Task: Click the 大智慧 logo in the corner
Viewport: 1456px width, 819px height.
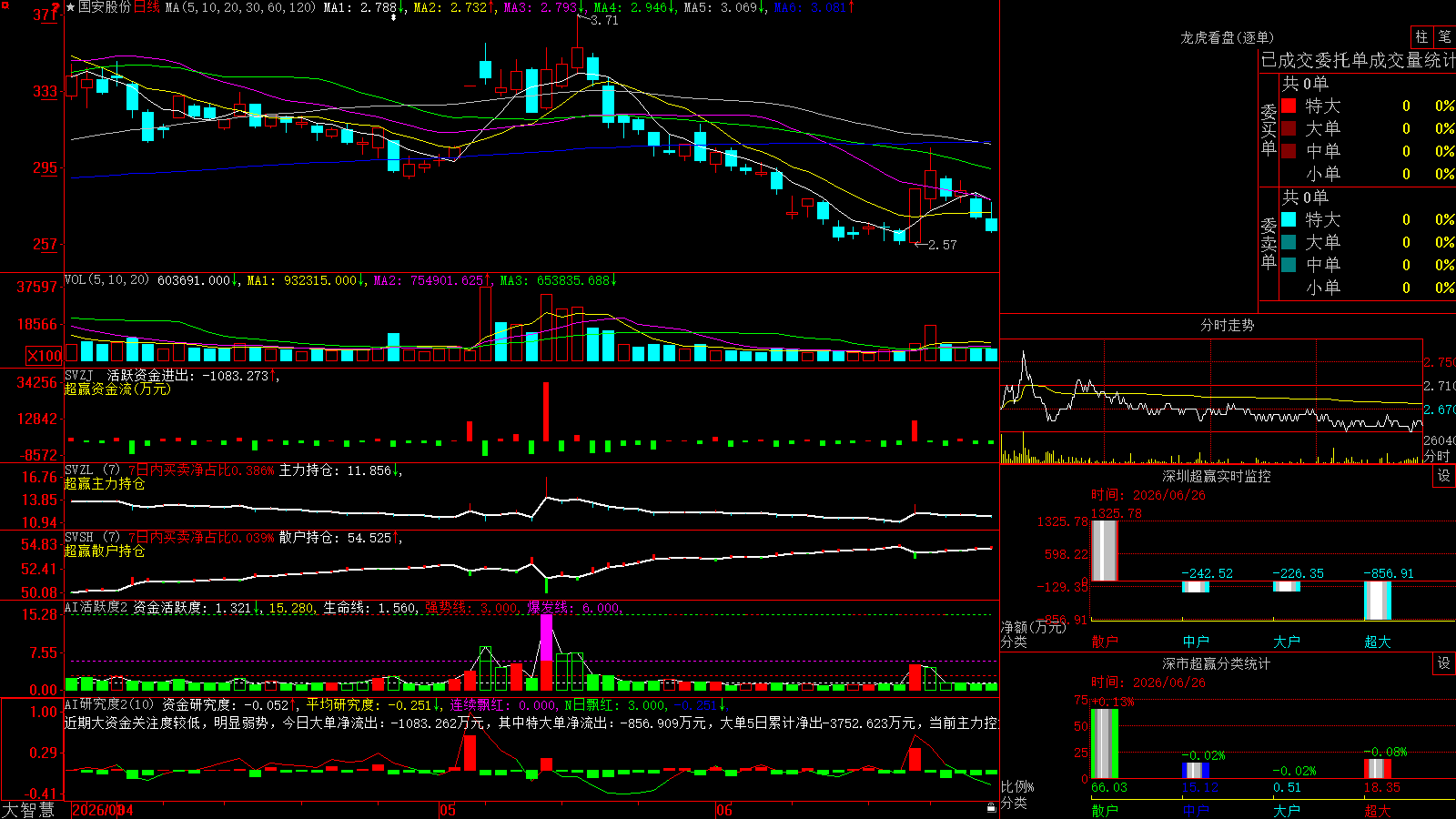Action: 28,810
